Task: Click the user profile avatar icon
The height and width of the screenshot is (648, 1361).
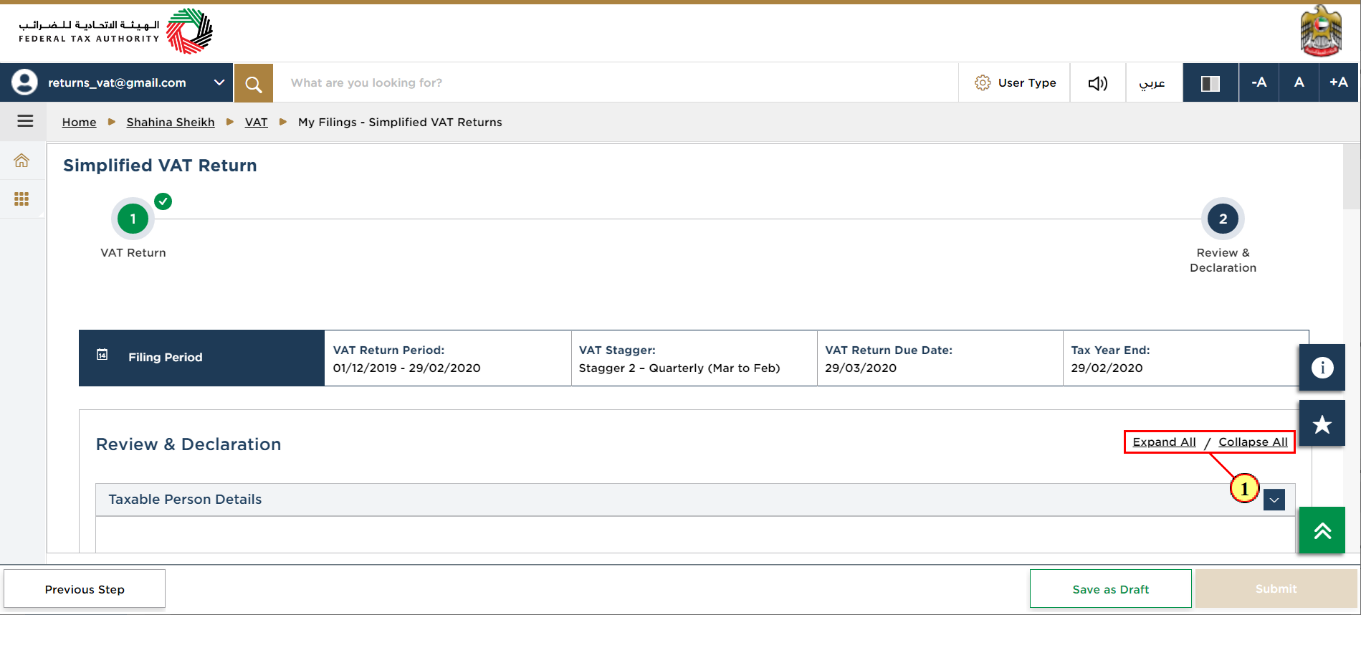Action: pyautogui.click(x=24, y=83)
